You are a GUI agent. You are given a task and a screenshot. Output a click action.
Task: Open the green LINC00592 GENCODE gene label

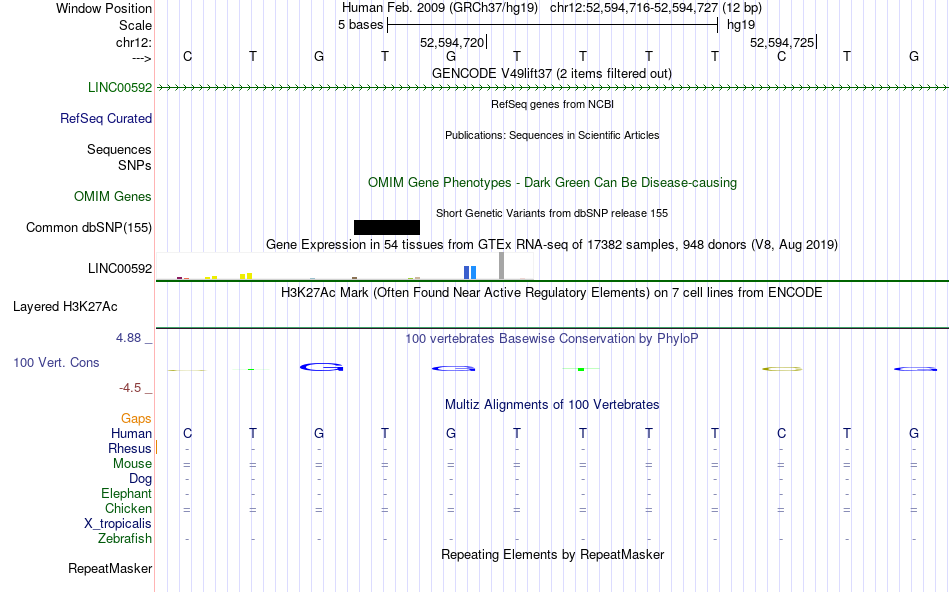point(120,87)
